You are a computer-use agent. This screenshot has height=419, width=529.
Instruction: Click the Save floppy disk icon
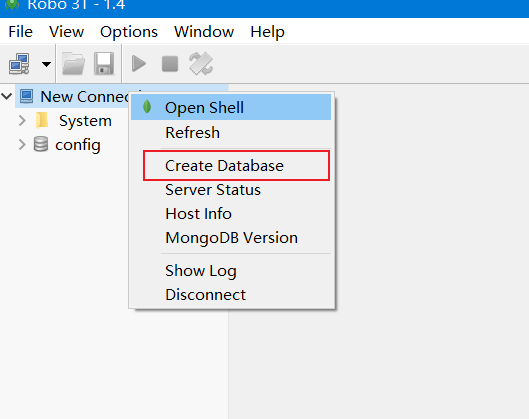coord(104,63)
